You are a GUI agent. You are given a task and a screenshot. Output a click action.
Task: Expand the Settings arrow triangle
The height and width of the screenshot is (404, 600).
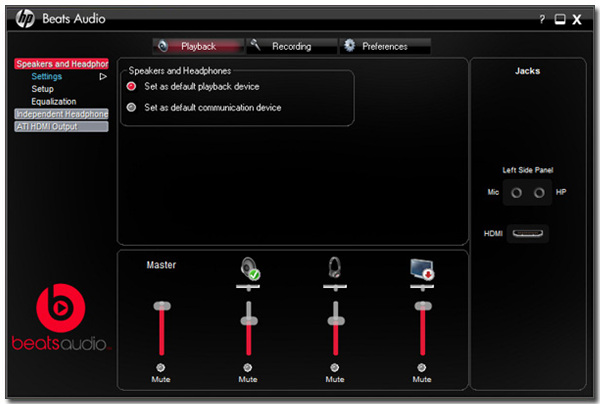103,77
